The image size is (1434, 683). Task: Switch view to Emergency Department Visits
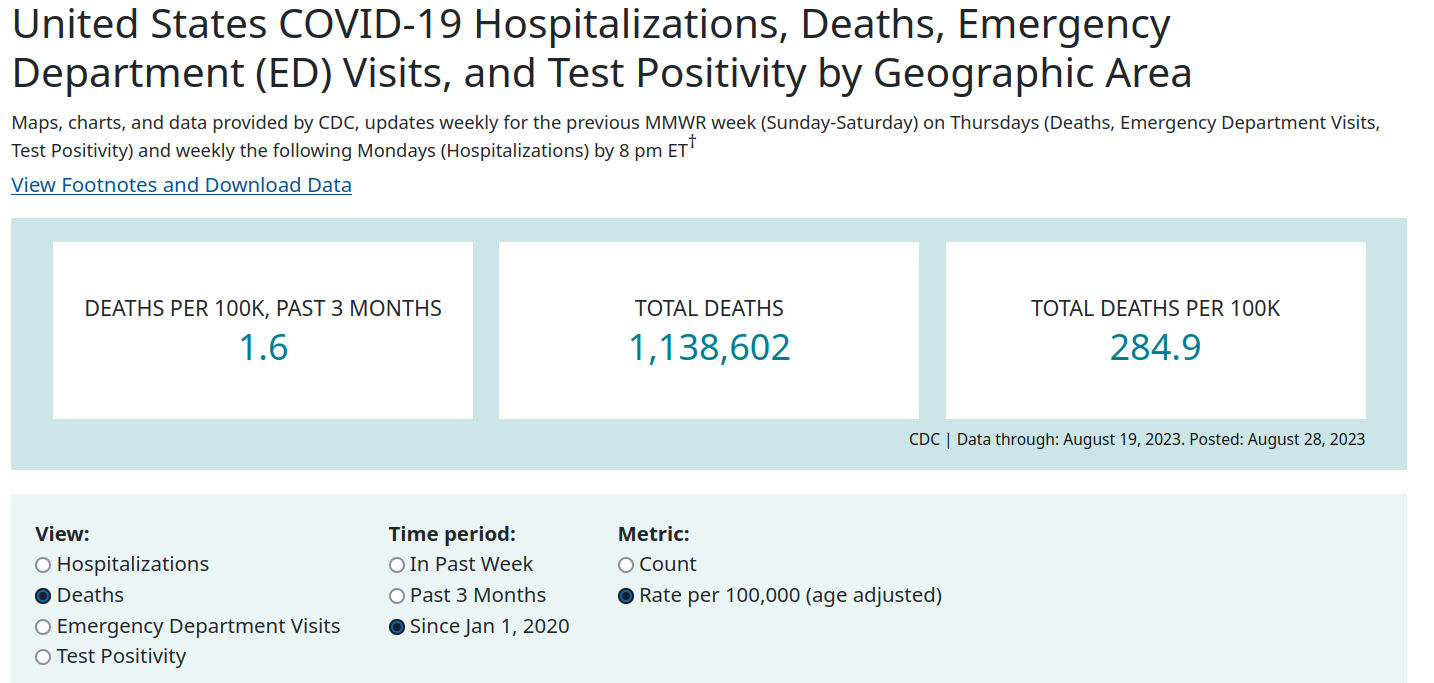pos(43,627)
